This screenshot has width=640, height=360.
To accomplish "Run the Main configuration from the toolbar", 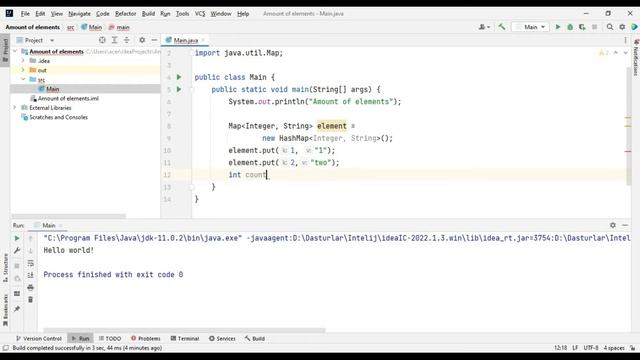I will (558, 27).
